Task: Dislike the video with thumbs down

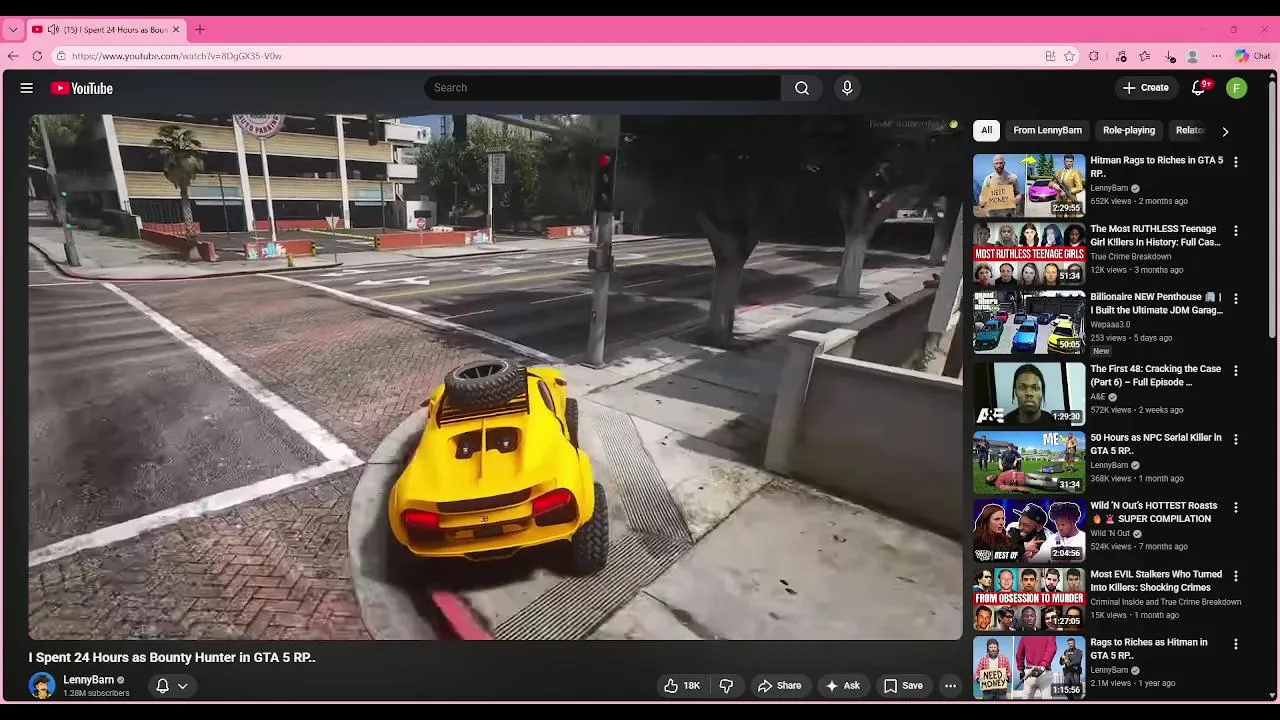Action: (726, 686)
